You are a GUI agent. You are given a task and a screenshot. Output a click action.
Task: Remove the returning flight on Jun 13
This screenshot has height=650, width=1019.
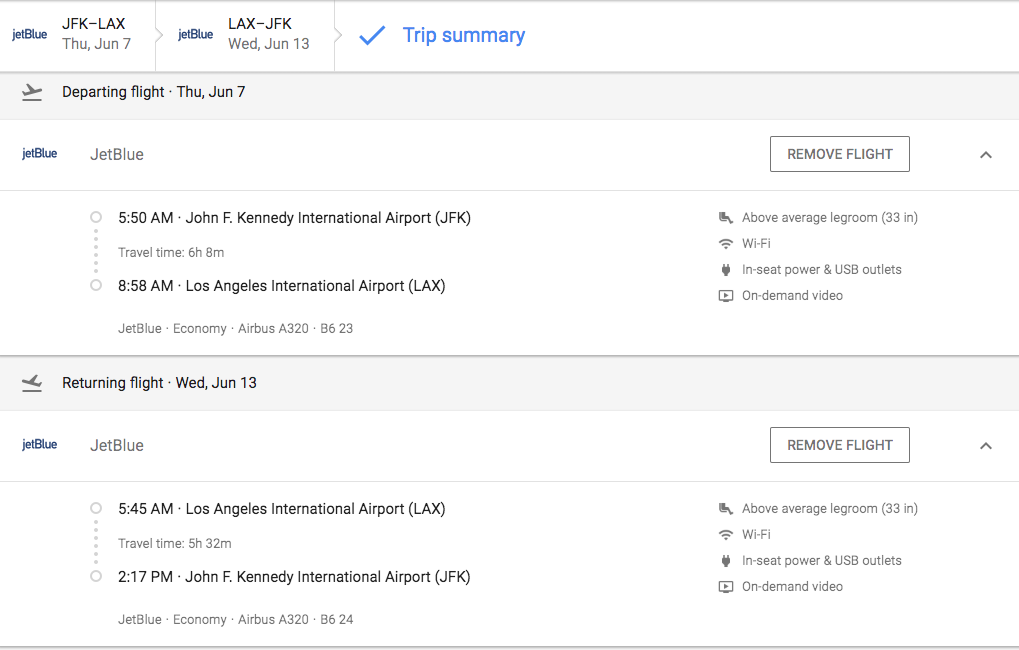(839, 446)
